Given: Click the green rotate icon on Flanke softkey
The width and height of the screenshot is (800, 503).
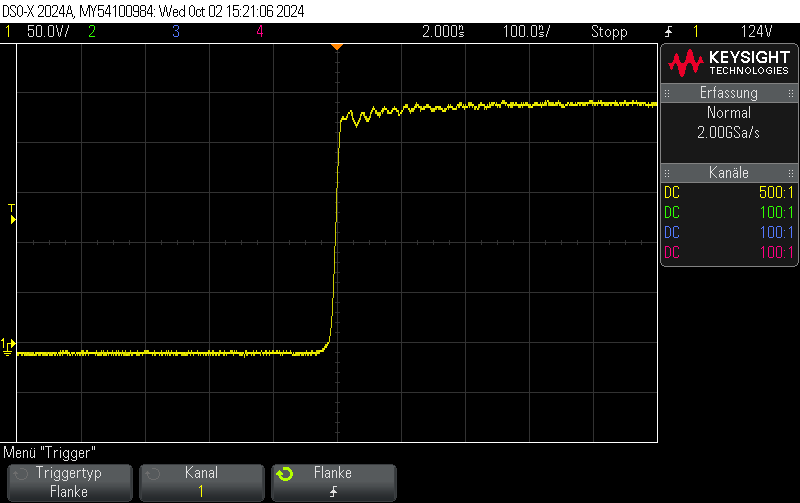Looking at the screenshot, I should (x=285, y=474).
